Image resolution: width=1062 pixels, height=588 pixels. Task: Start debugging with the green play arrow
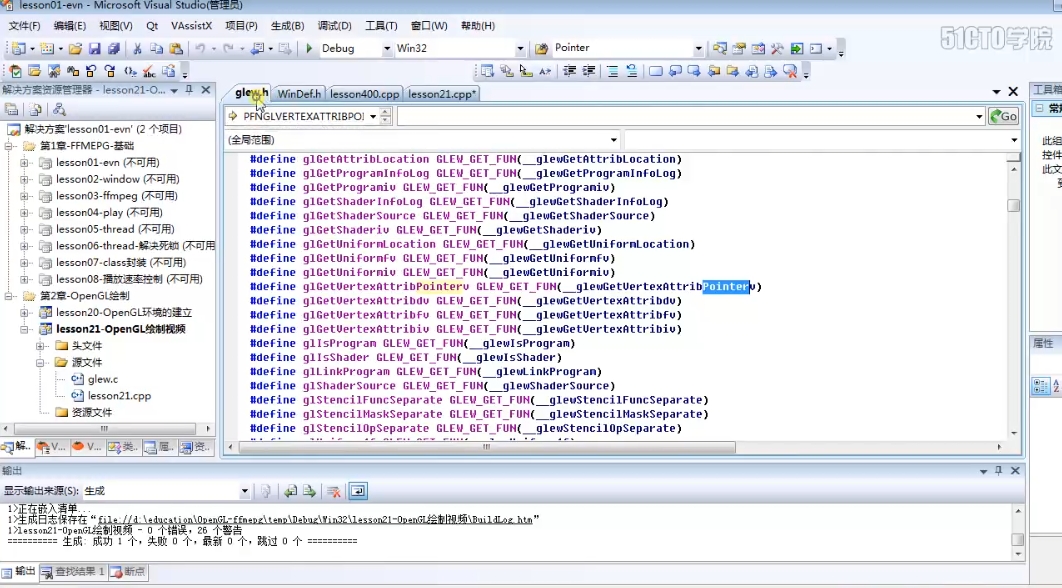[x=309, y=49]
